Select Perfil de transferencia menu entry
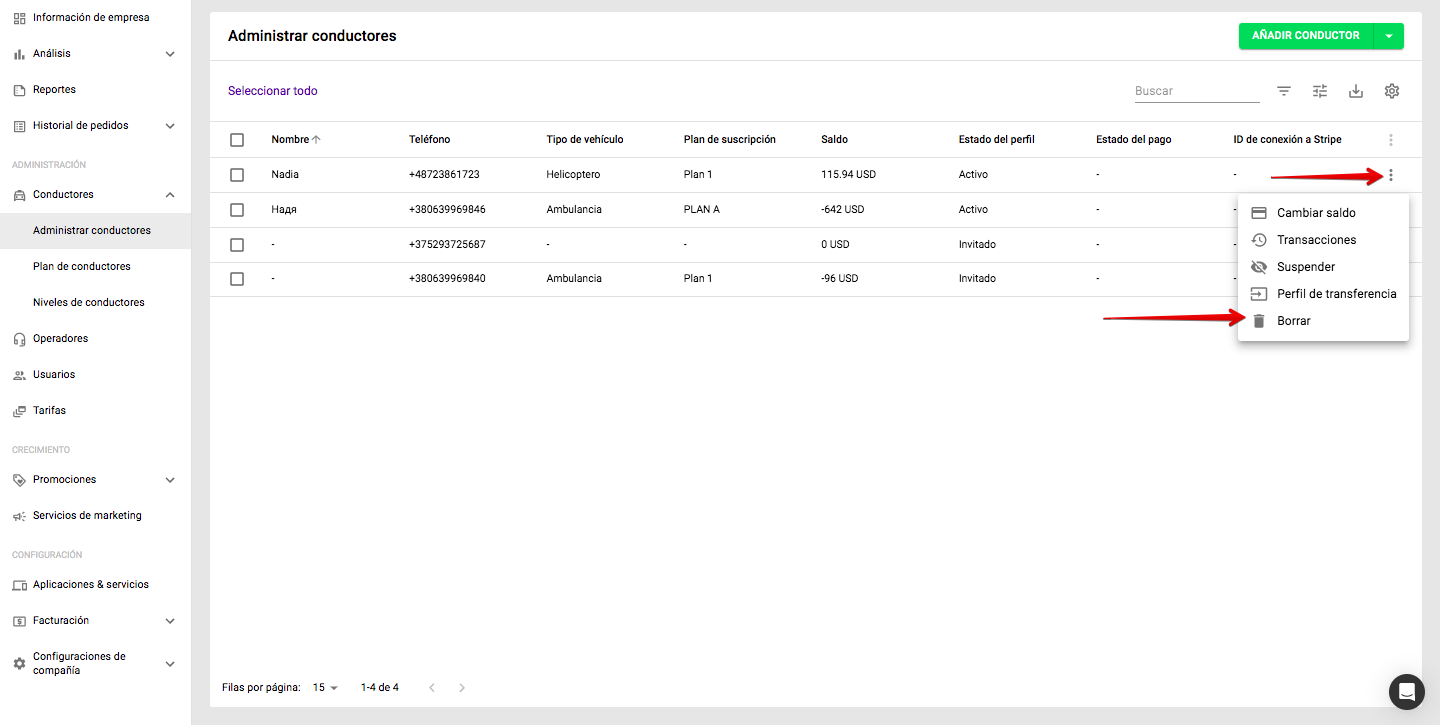The image size is (1440, 725). click(x=1323, y=294)
